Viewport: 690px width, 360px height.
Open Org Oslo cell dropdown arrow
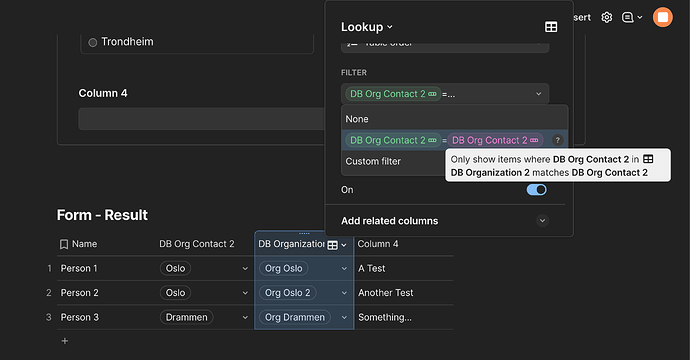pyautogui.click(x=344, y=268)
